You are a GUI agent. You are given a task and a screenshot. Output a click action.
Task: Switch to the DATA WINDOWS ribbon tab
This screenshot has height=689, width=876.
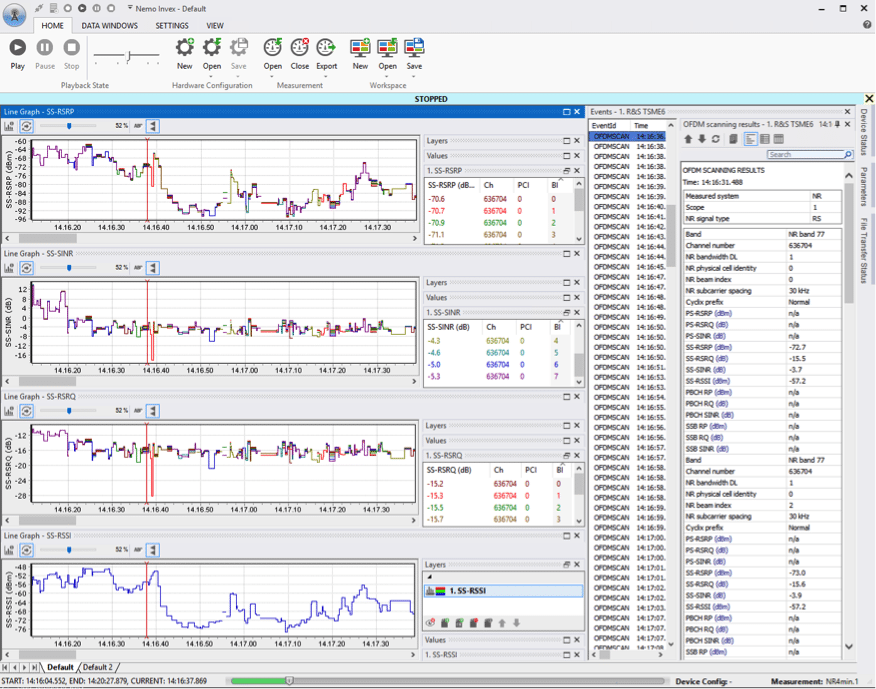coord(110,25)
